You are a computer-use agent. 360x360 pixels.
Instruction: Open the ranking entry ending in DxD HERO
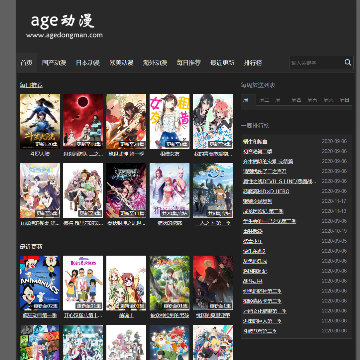point(266,191)
